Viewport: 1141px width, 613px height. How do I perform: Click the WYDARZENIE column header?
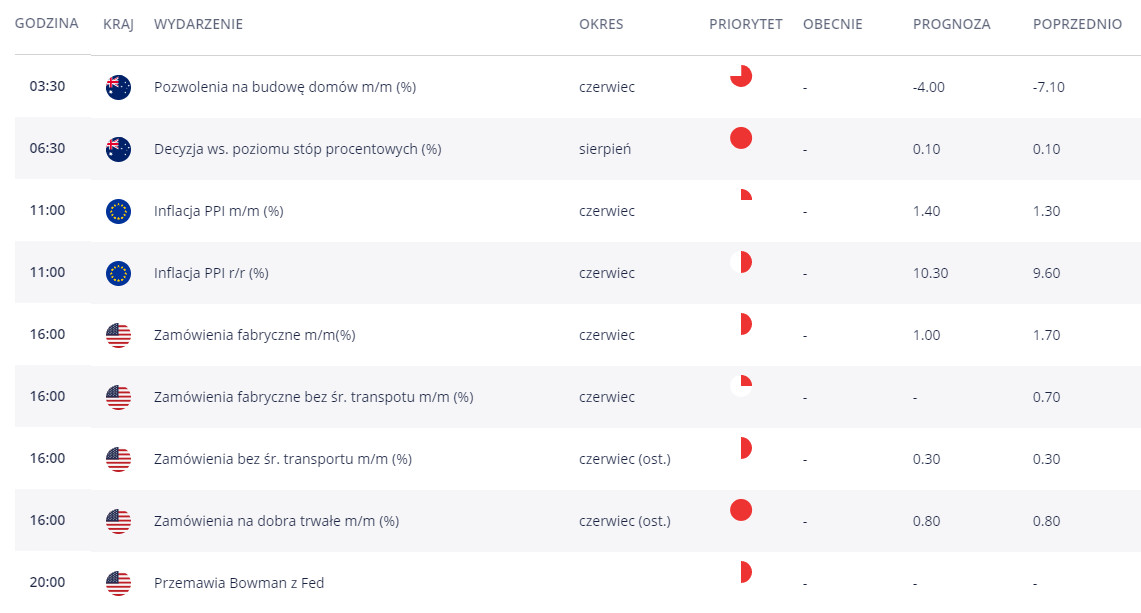[199, 24]
